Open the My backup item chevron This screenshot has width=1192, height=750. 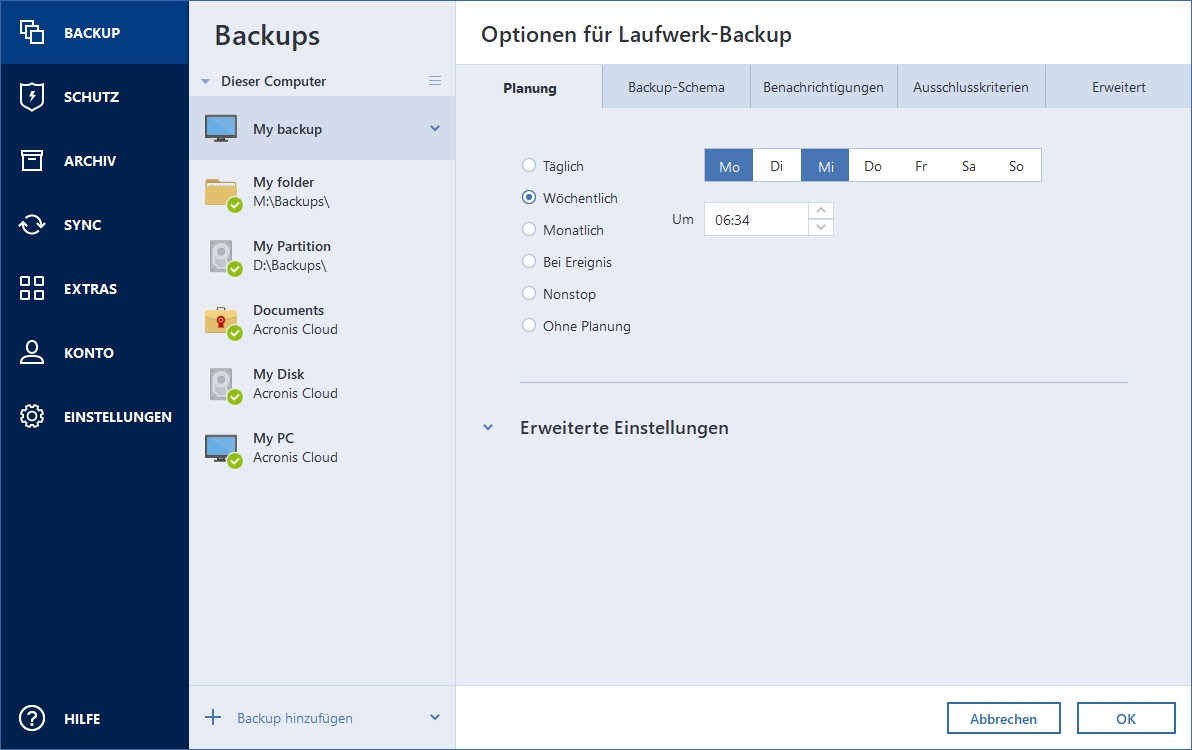point(434,128)
